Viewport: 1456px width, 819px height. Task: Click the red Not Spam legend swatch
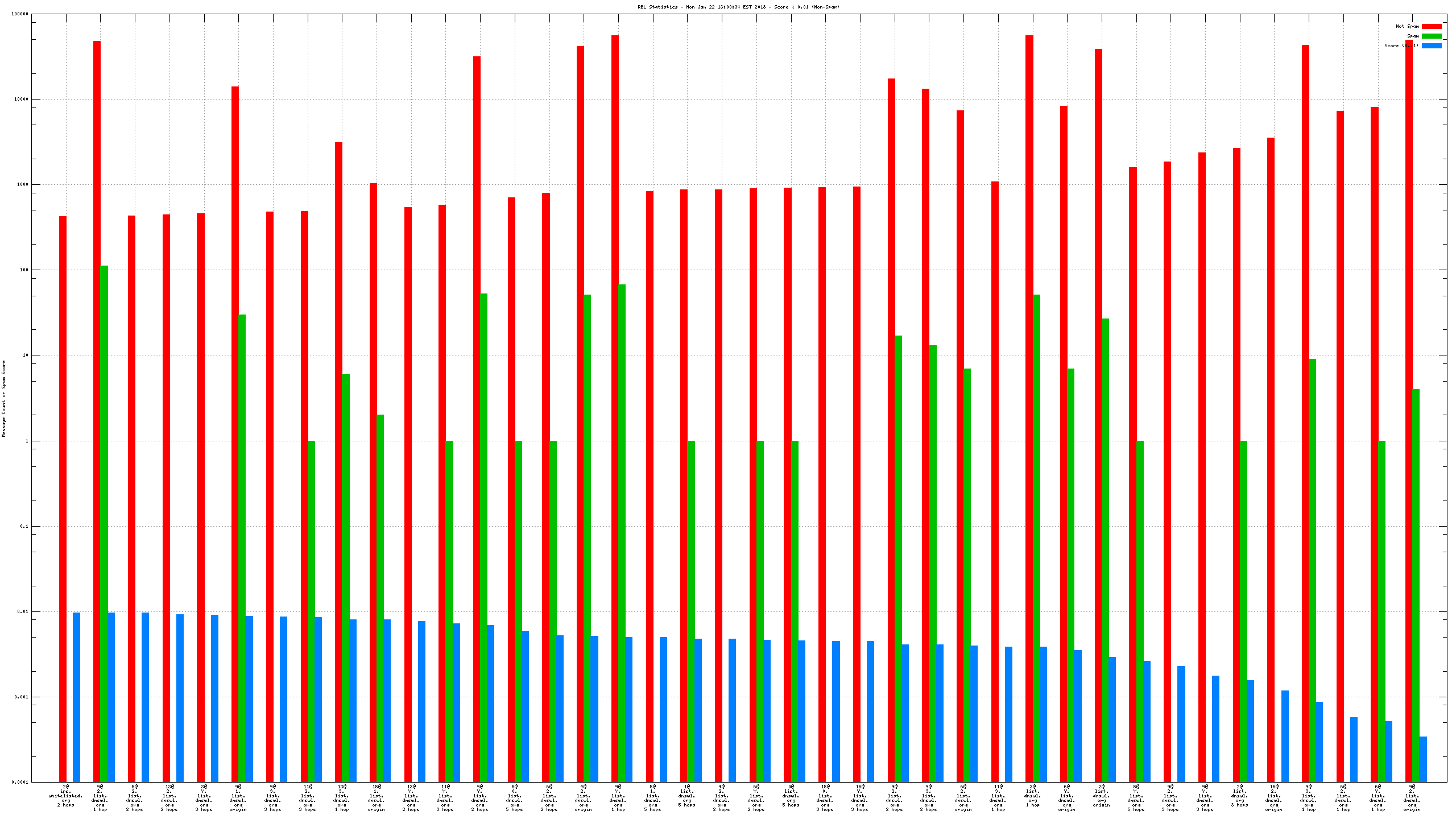tap(1431, 26)
